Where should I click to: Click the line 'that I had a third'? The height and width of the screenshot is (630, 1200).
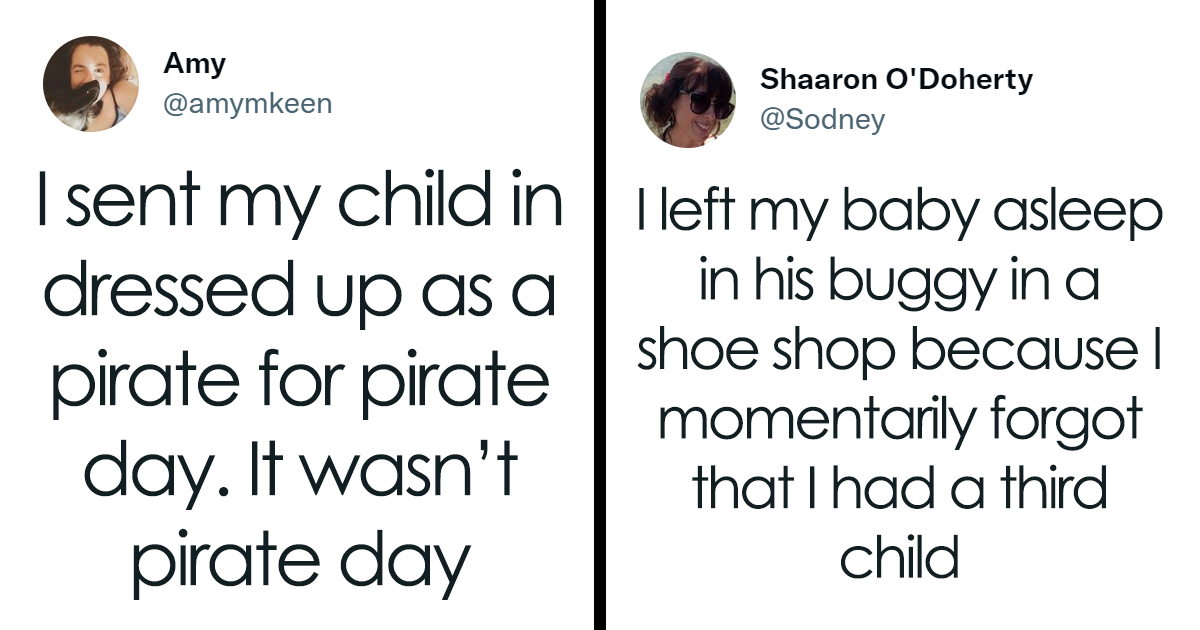900,490
